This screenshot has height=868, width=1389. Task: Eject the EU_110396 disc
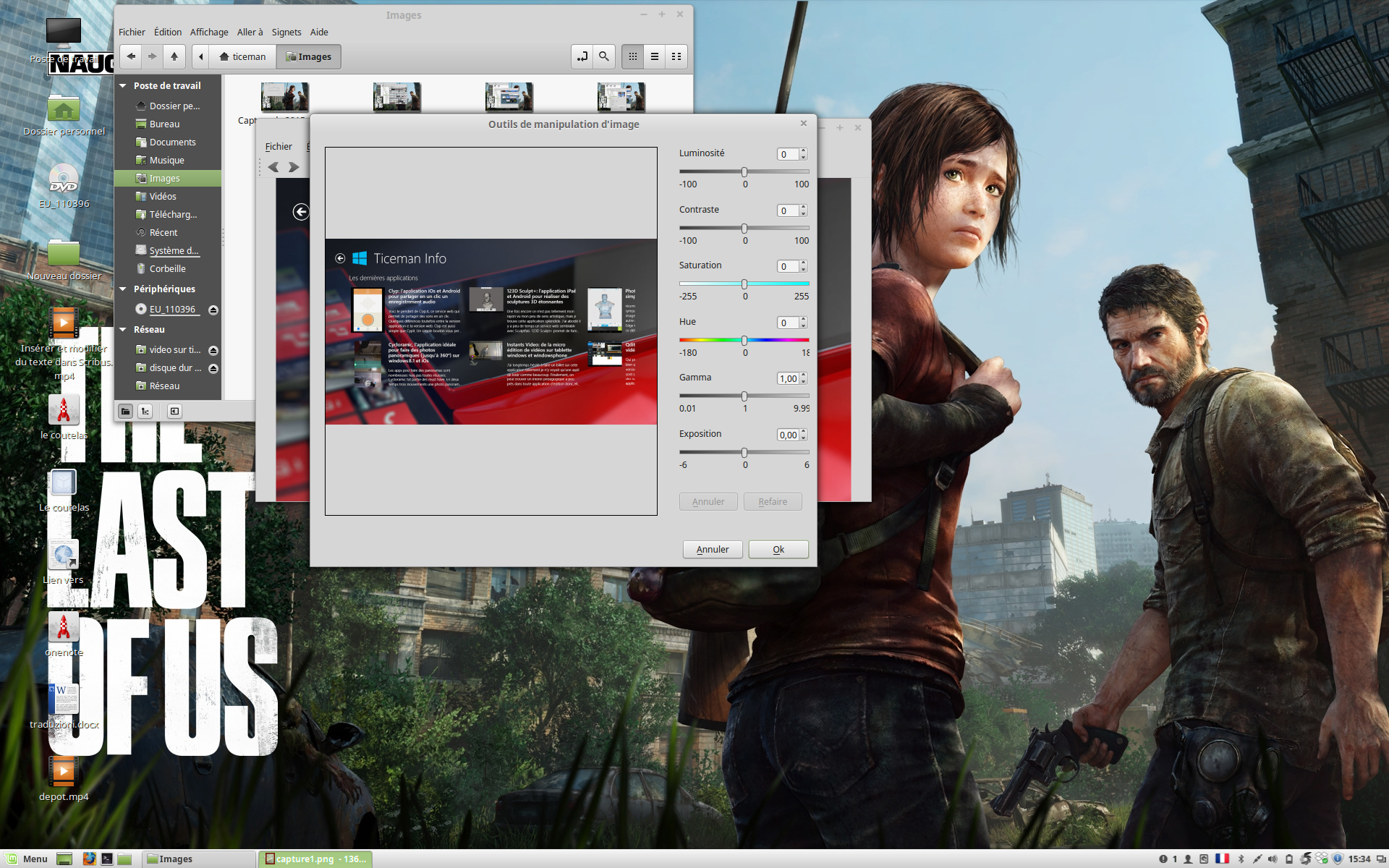(213, 310)
